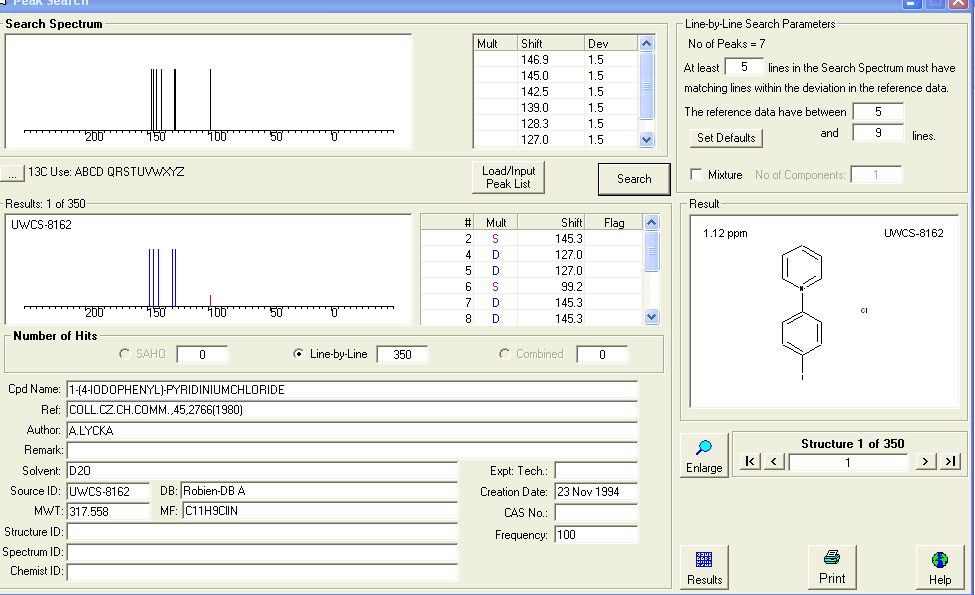
Task: Click the structure number input field
Action: tap(848, 462)
